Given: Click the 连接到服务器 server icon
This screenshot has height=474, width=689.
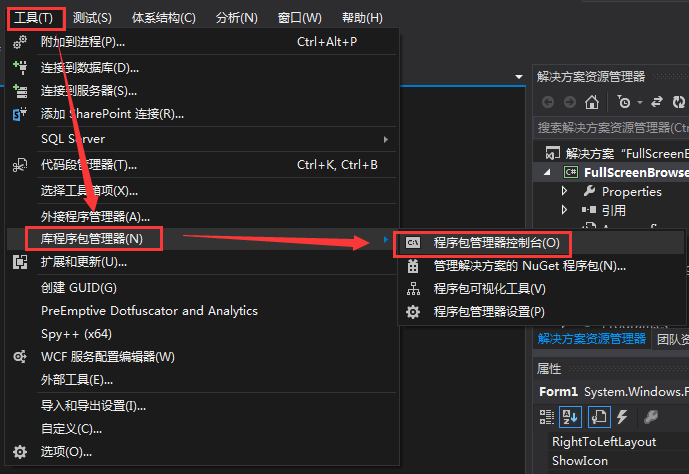Looking at the screenshot, I should 20,91.
